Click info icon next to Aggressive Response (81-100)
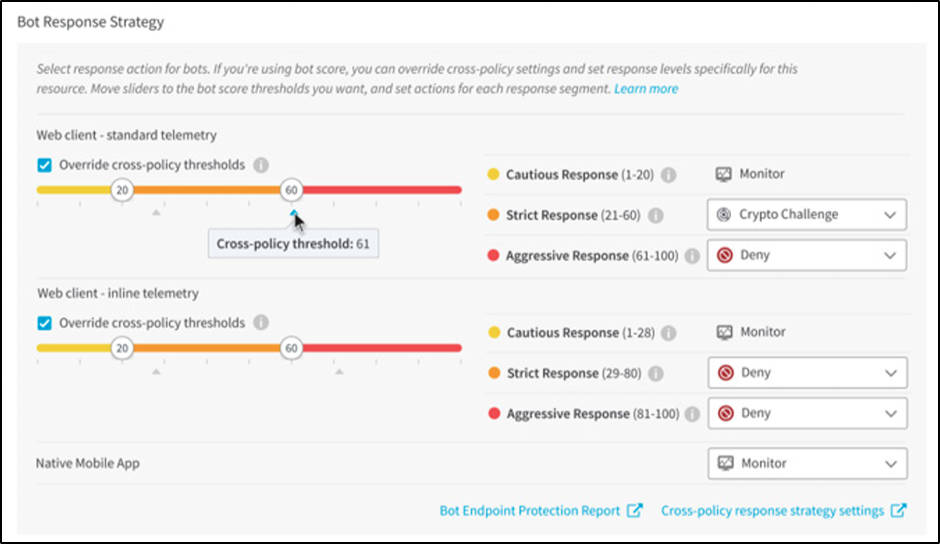Screen dimensions: 940x544 click(x=692, y=414)
